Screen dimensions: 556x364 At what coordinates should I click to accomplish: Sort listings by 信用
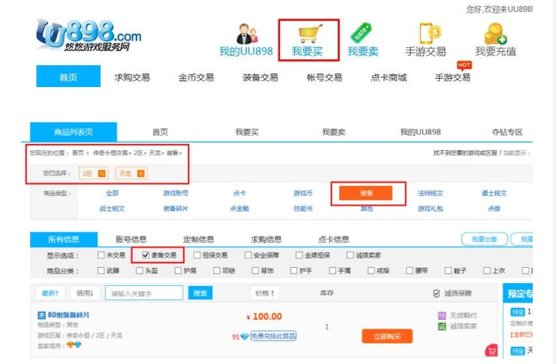point(85,293)
